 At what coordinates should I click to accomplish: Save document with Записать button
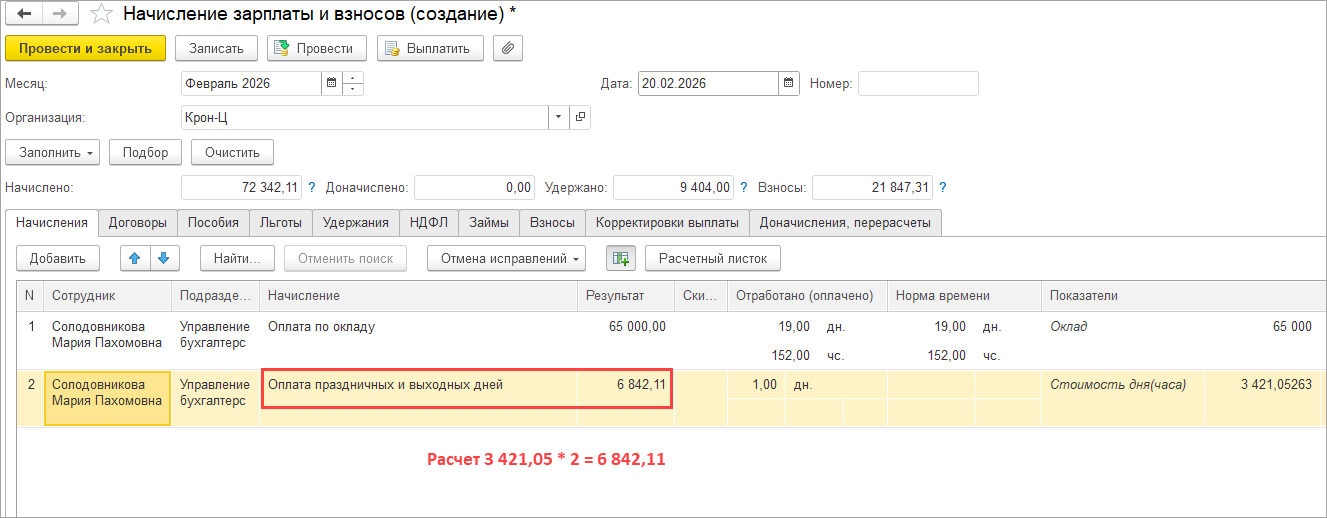[x=216, y=48]
